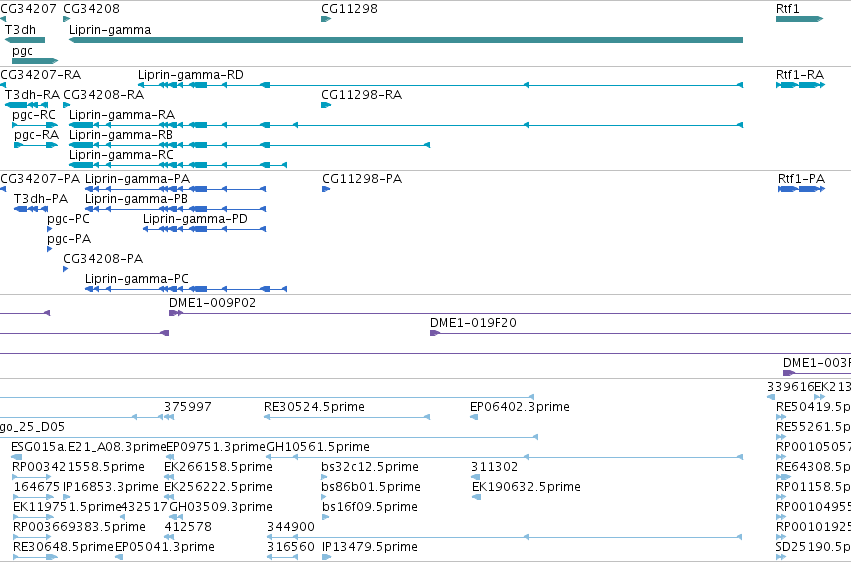
Task: Select the CG34207 gene label
Action: (x=28, y=9)
